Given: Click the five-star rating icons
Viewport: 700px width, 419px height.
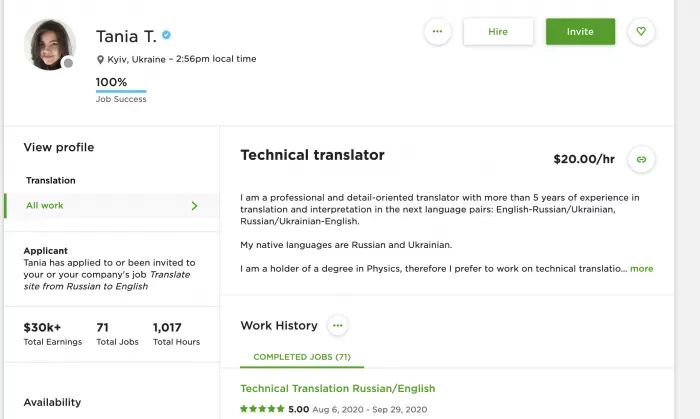Looking at the screenshot, I should coord(262,409).
